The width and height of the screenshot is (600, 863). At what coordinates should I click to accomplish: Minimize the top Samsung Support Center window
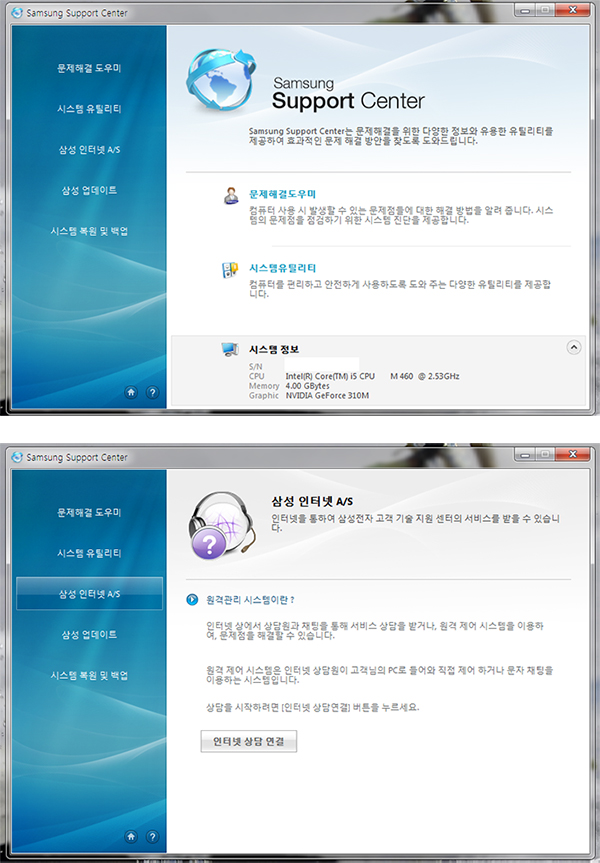click(x=525, y=10)
